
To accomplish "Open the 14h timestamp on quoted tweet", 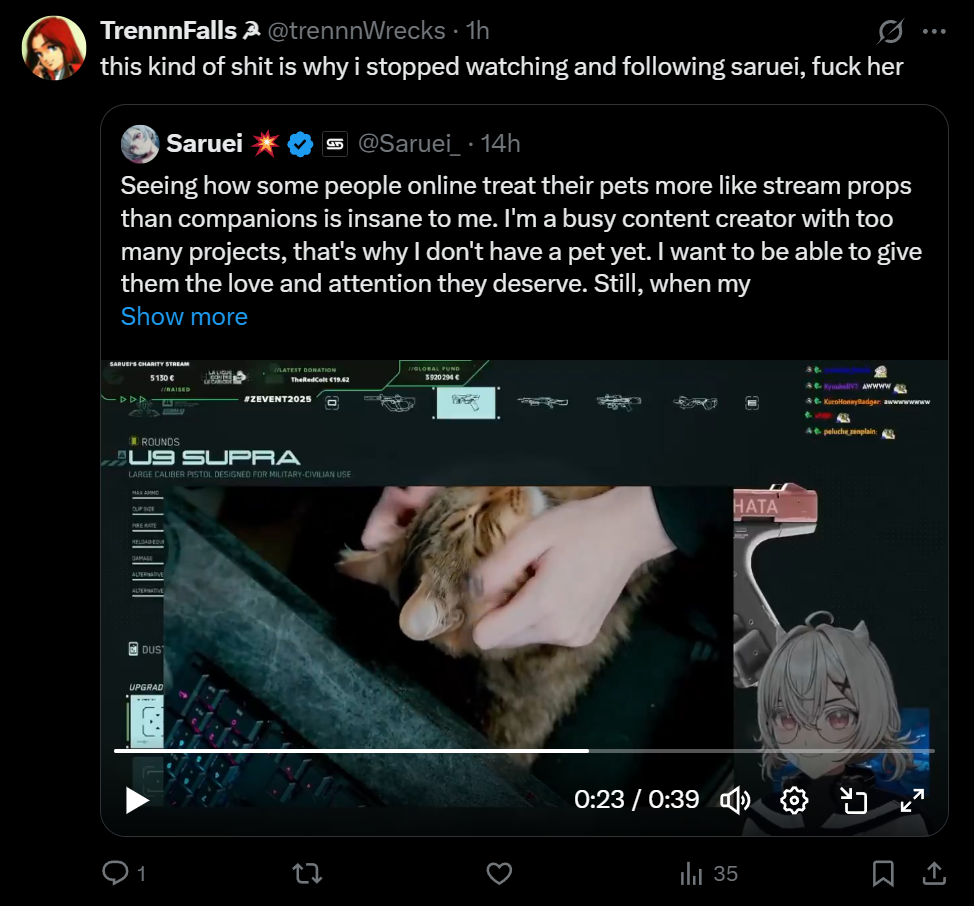I will coord(500,143).
